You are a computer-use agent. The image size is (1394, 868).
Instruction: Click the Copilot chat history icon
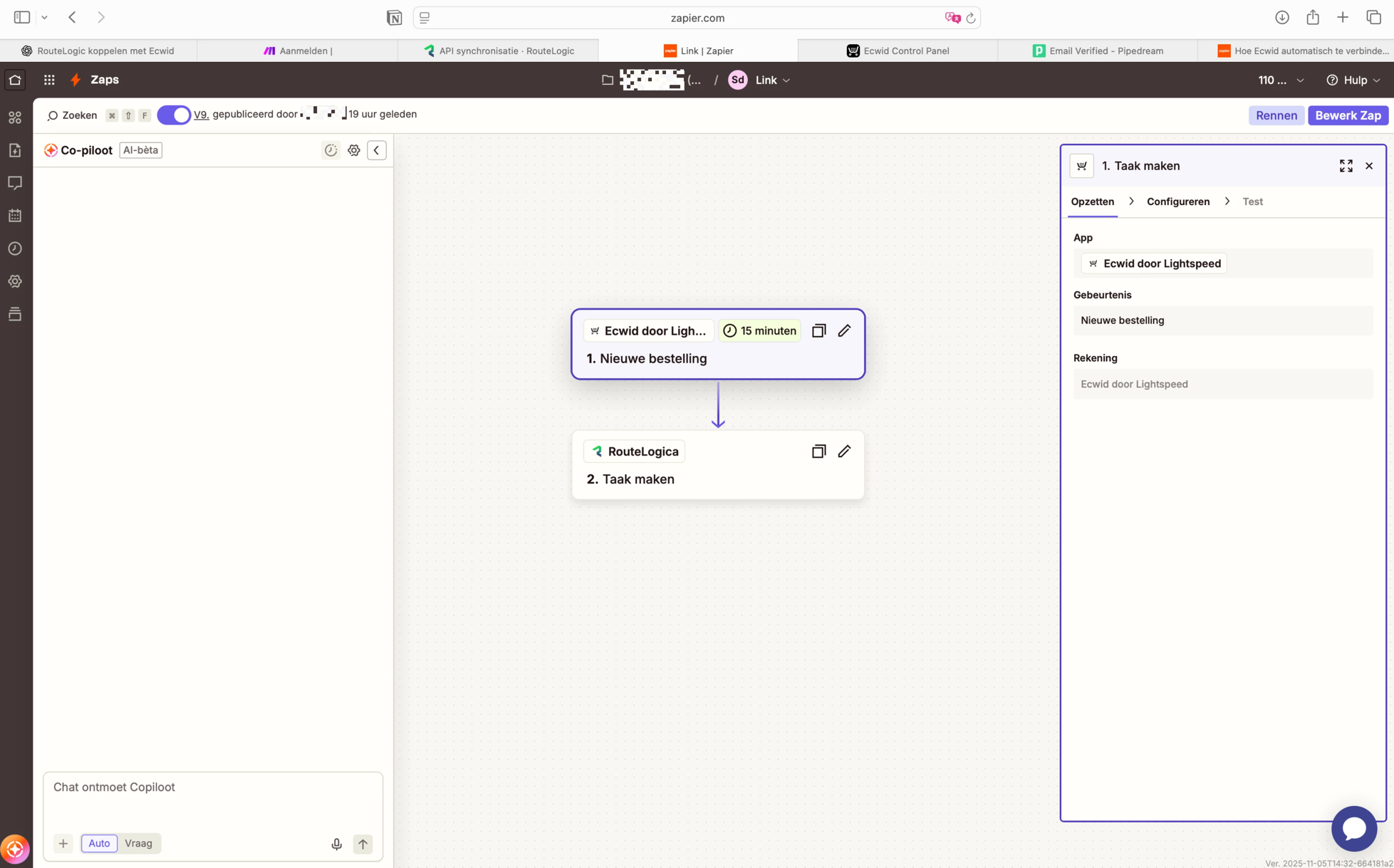click(x=331, y=150)
